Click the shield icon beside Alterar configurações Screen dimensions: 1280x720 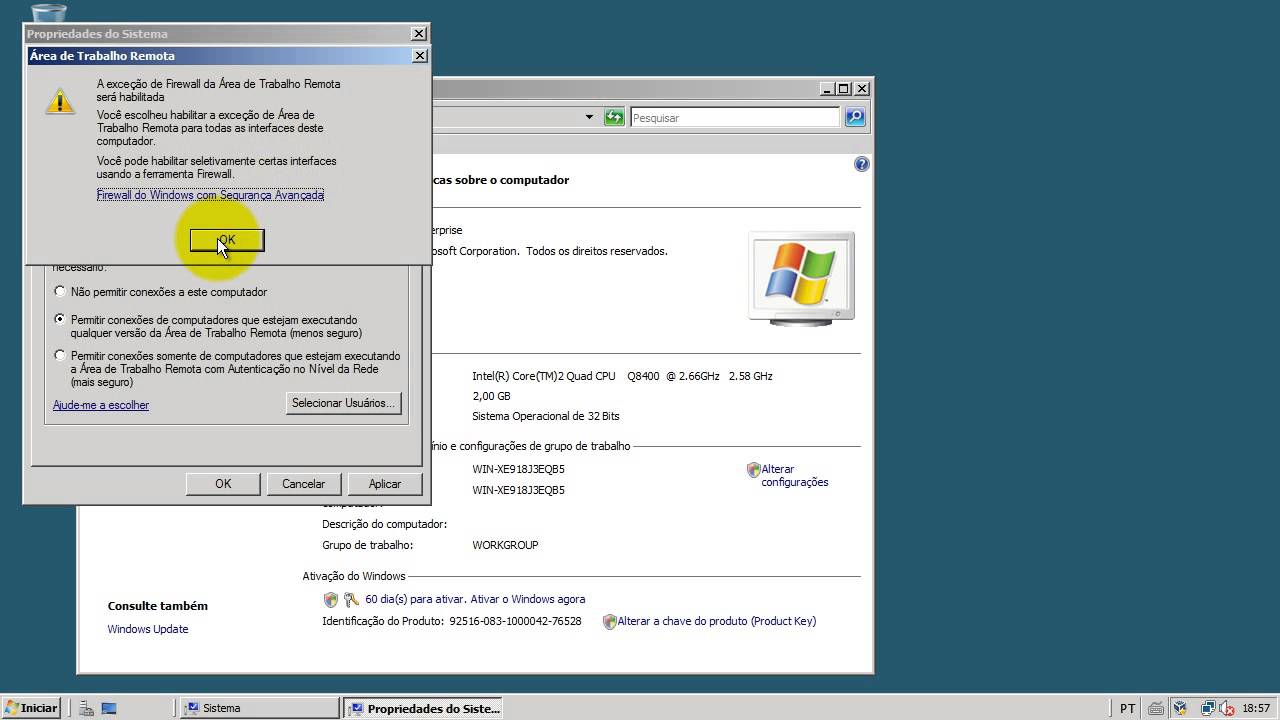[x=753, y=469]
